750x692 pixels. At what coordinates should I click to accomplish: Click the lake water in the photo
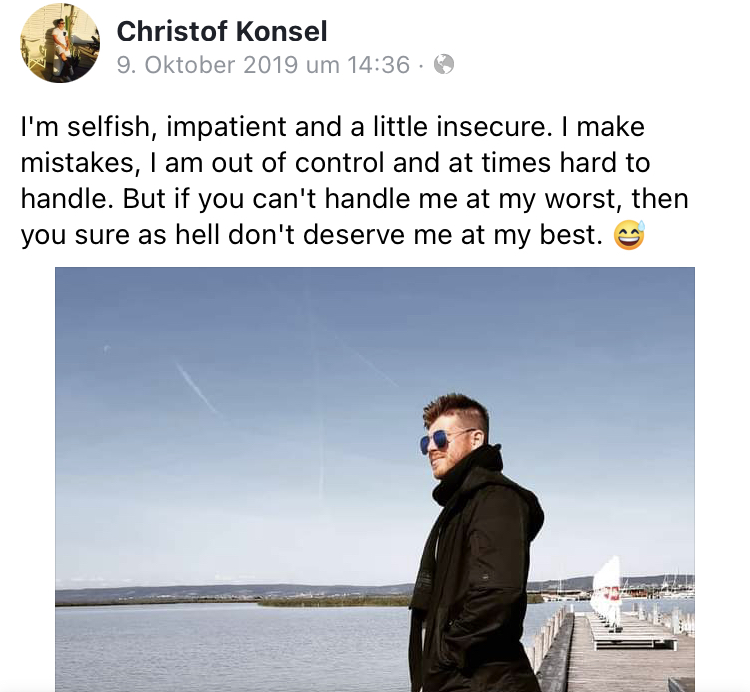tap(230, 648)
